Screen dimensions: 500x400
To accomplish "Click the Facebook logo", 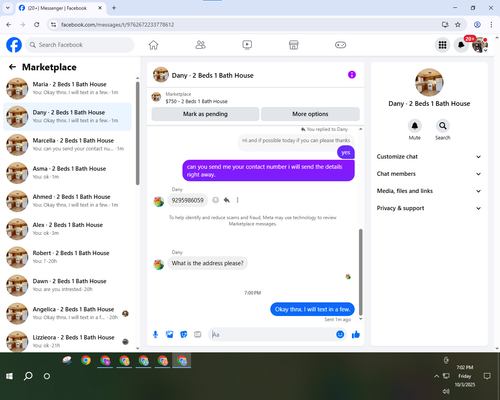I will (14, 45).
